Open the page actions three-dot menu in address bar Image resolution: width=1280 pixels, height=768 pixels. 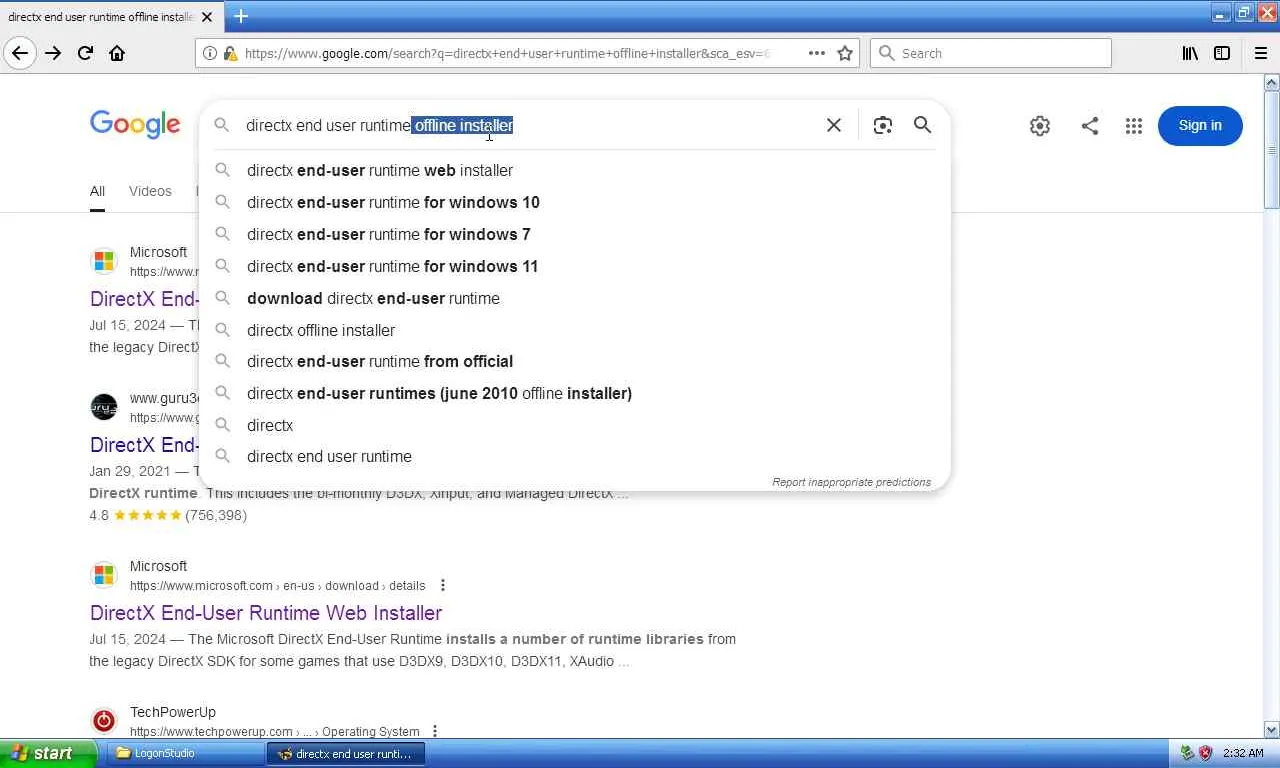click(817, 53)
